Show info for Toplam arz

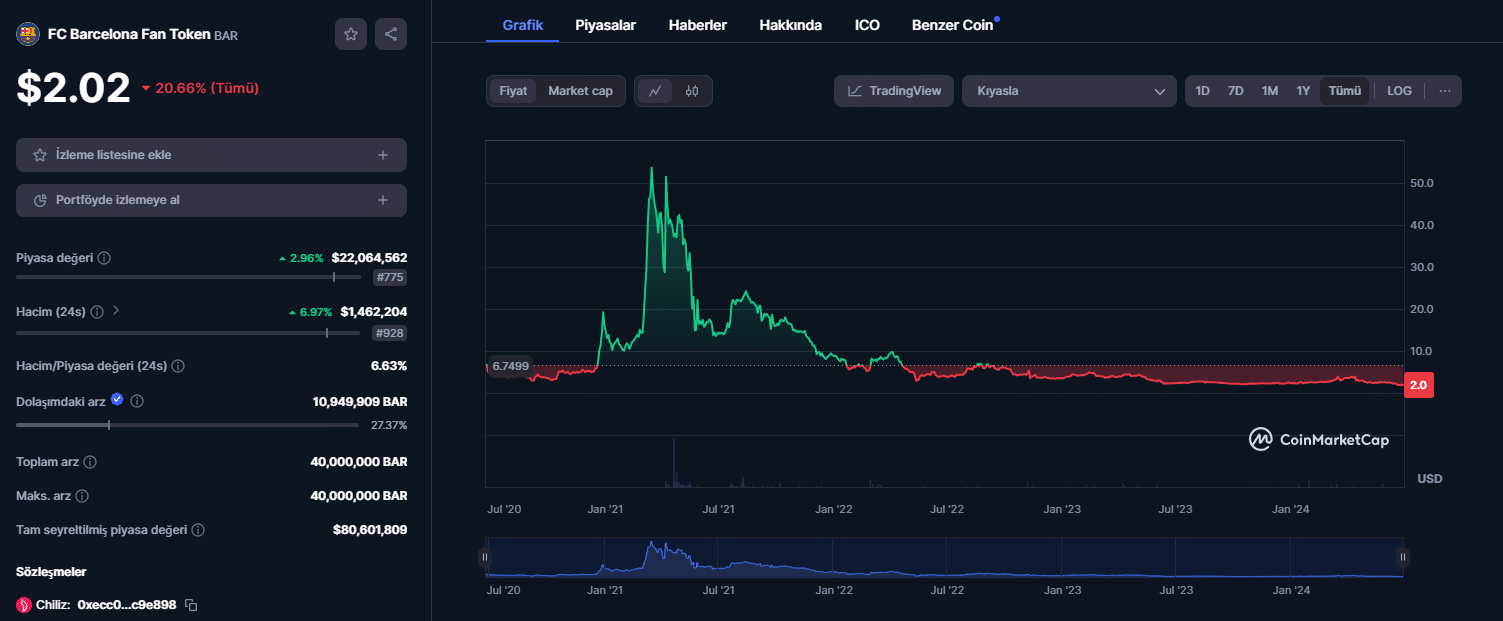tap(90, 462)
